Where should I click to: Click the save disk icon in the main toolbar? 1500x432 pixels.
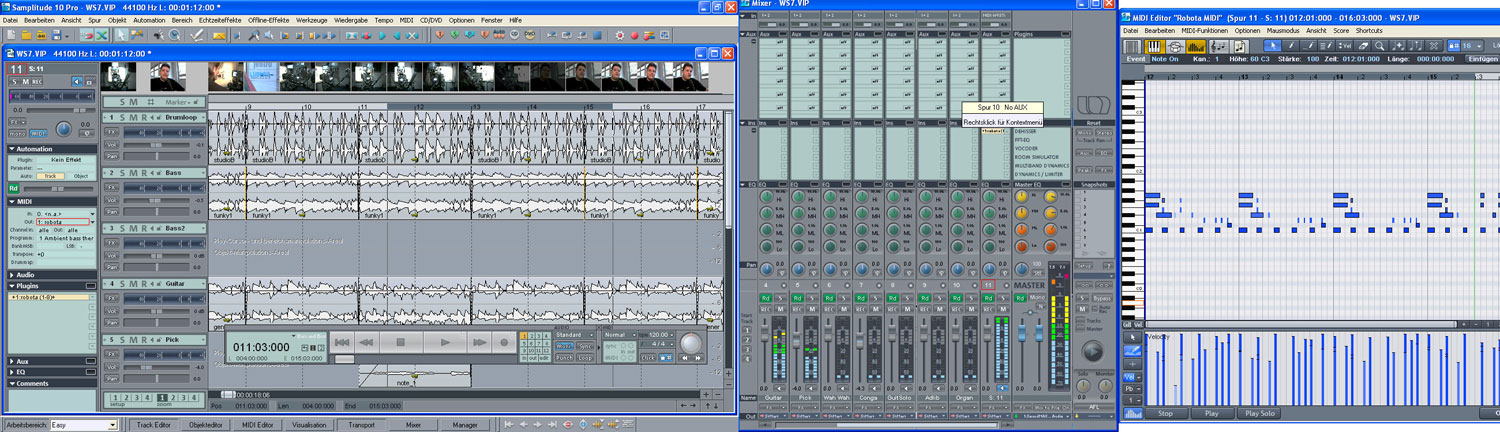click(x=56, y=35)
